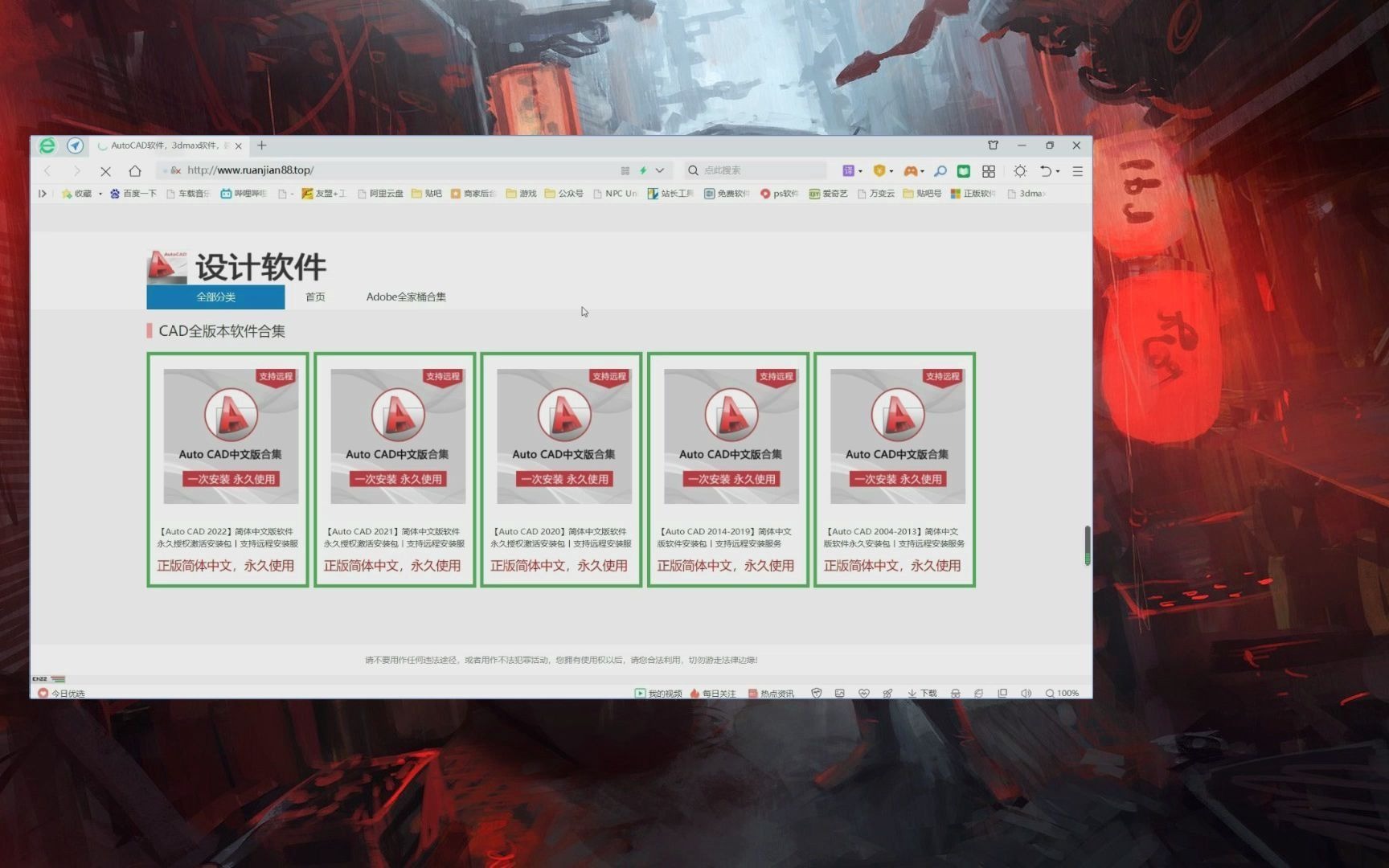Go to browser home page

(135, 170)
